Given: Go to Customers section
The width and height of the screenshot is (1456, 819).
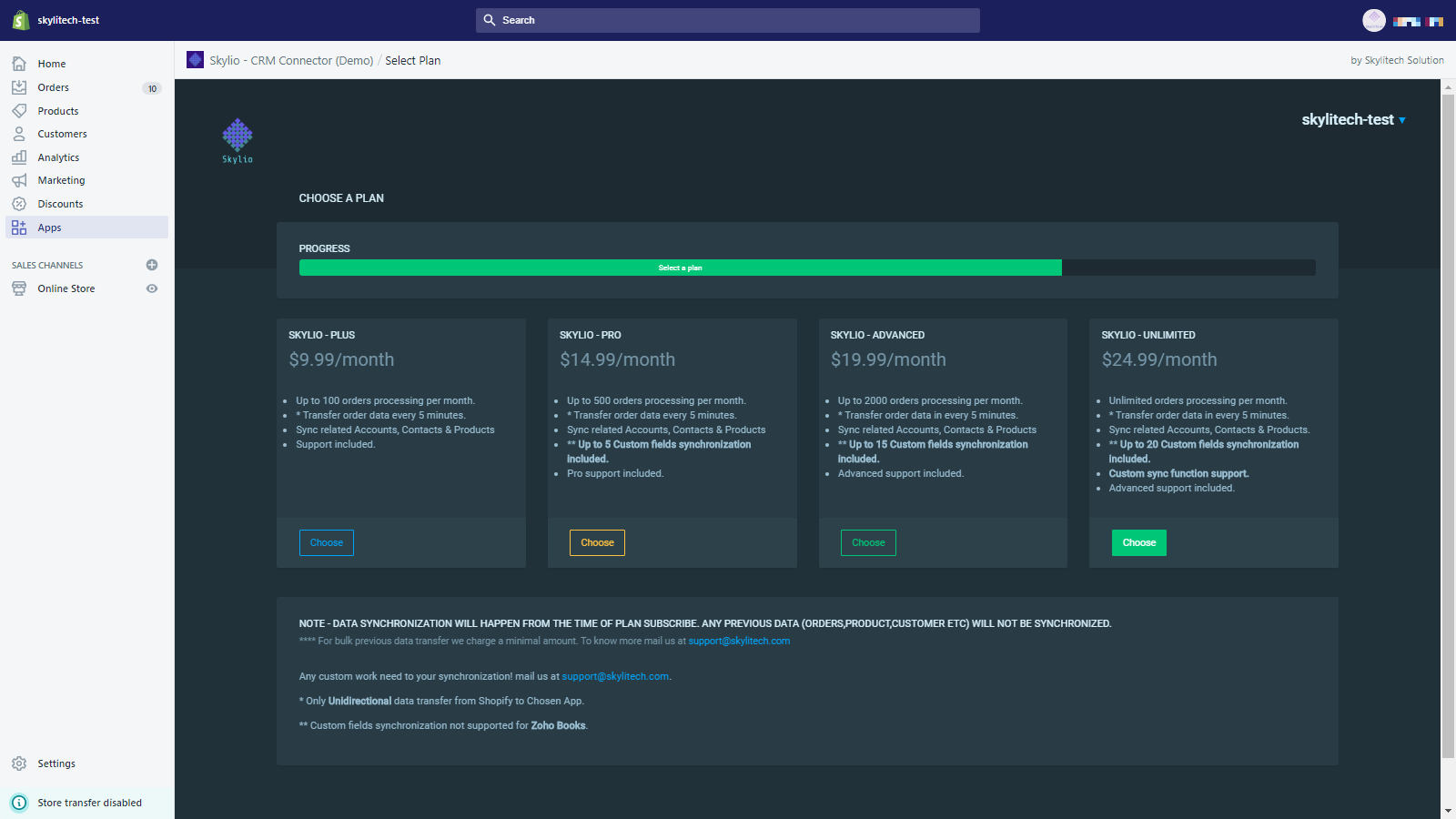Looking at the screenshot, I should (x=63, y=134).
